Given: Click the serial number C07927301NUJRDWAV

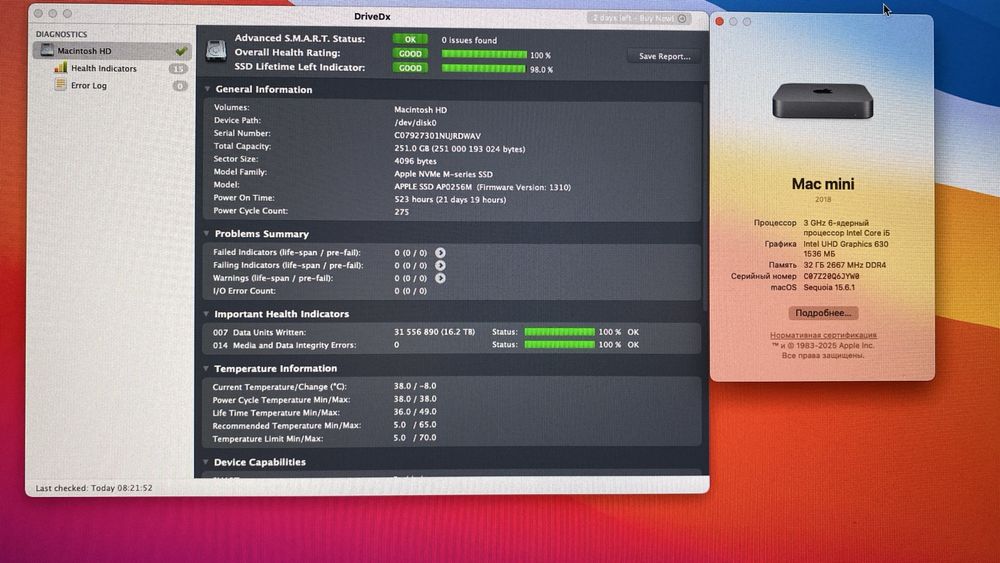Looking at the screenshot, I should 438,136.
